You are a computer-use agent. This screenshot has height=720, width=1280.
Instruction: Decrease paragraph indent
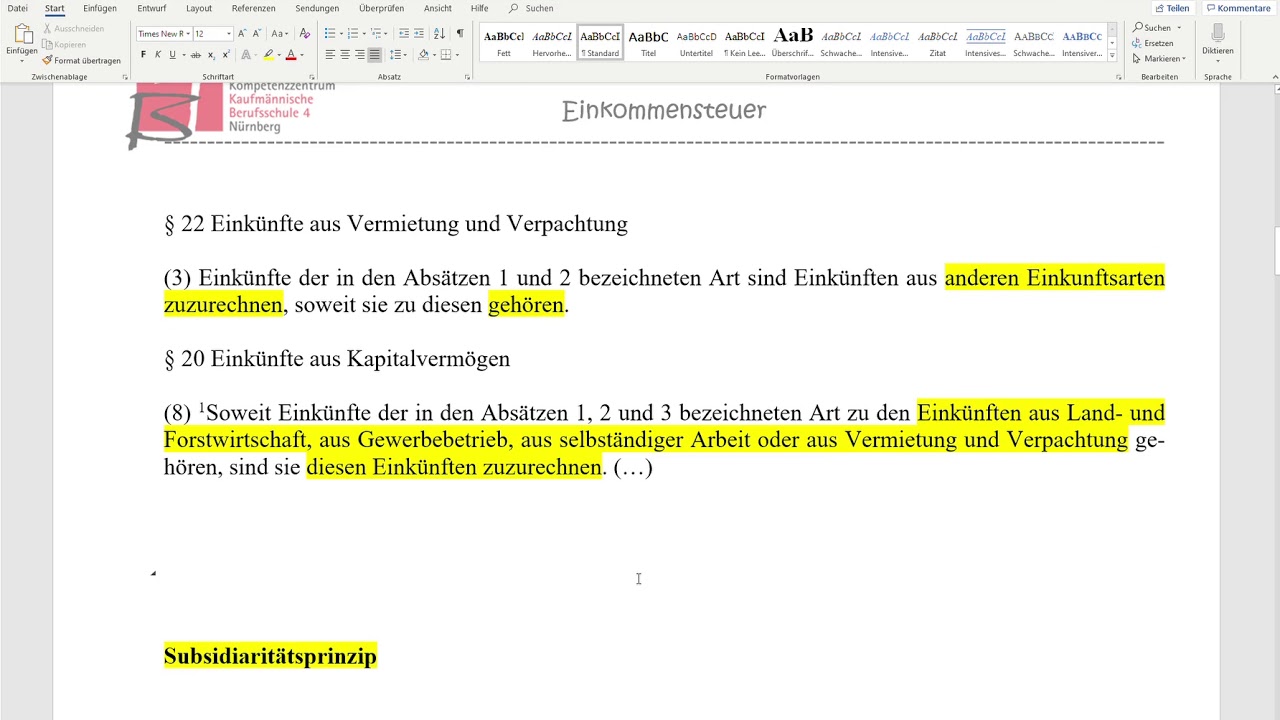404,34
